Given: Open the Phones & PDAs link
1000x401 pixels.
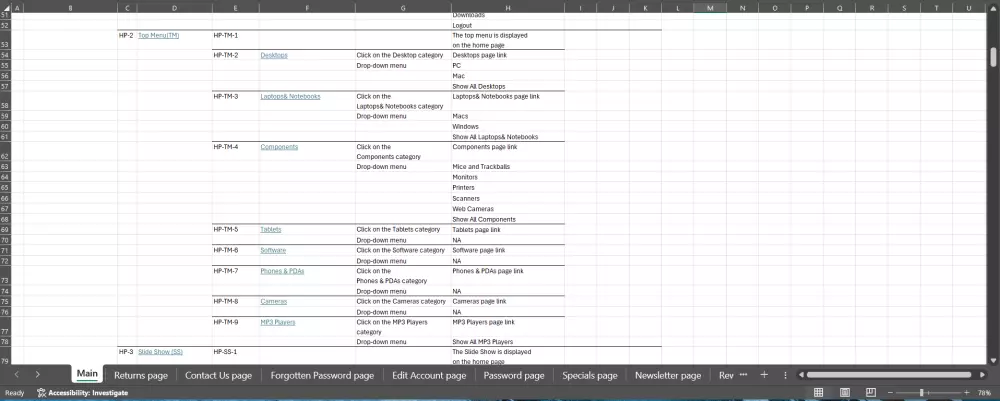Looking at the screenshot, I should [x=282, y=271].
